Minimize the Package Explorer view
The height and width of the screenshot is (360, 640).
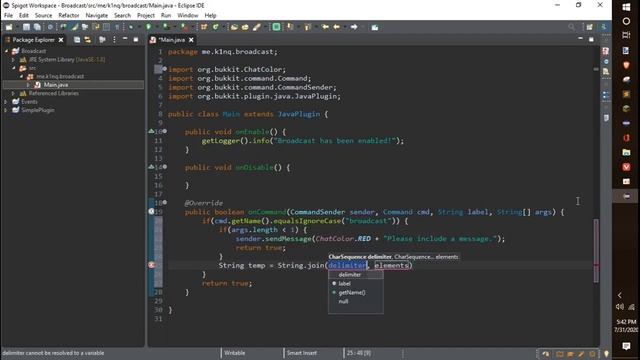click(x=125, y=39)
